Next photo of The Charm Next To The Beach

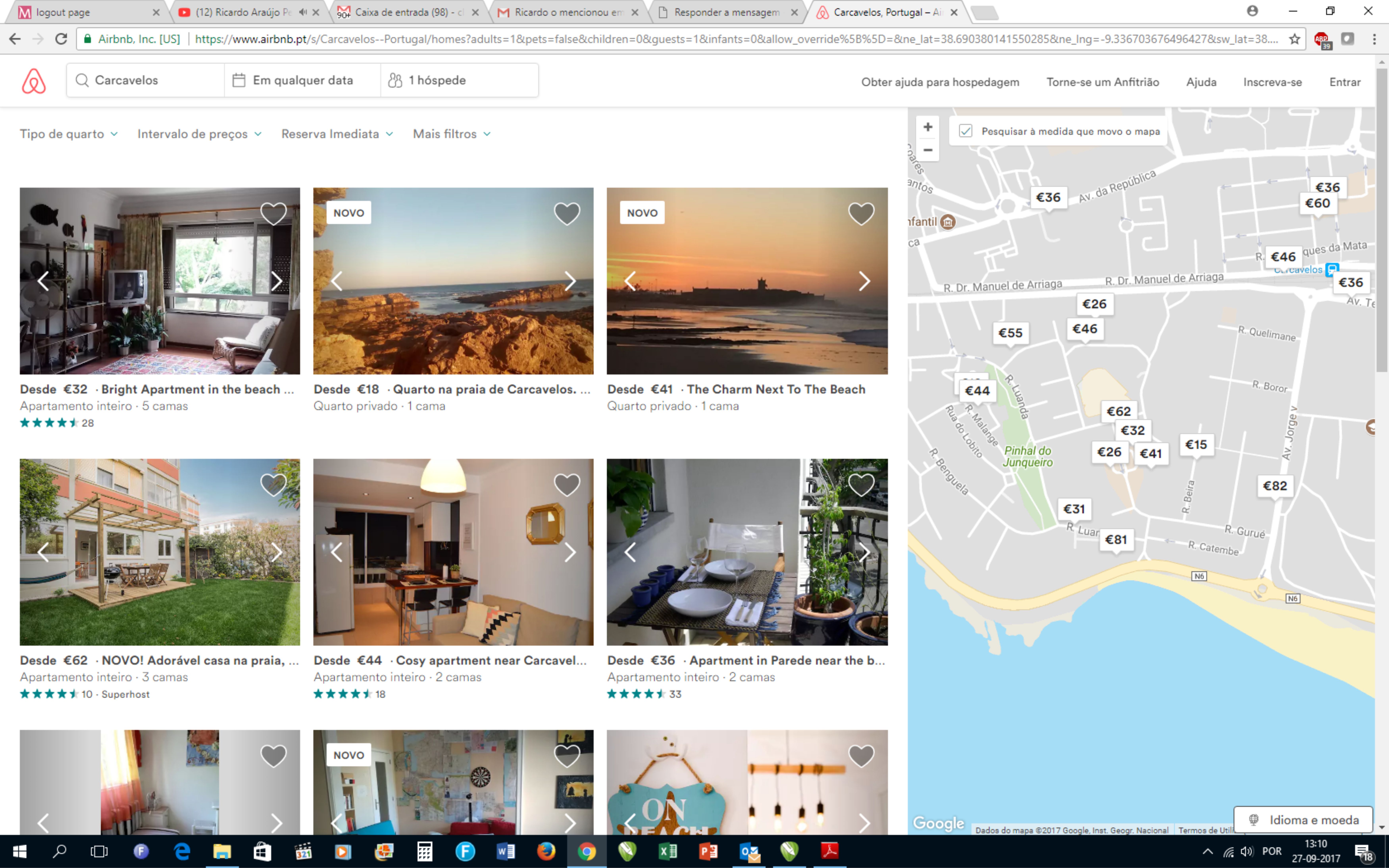point(864,281)
